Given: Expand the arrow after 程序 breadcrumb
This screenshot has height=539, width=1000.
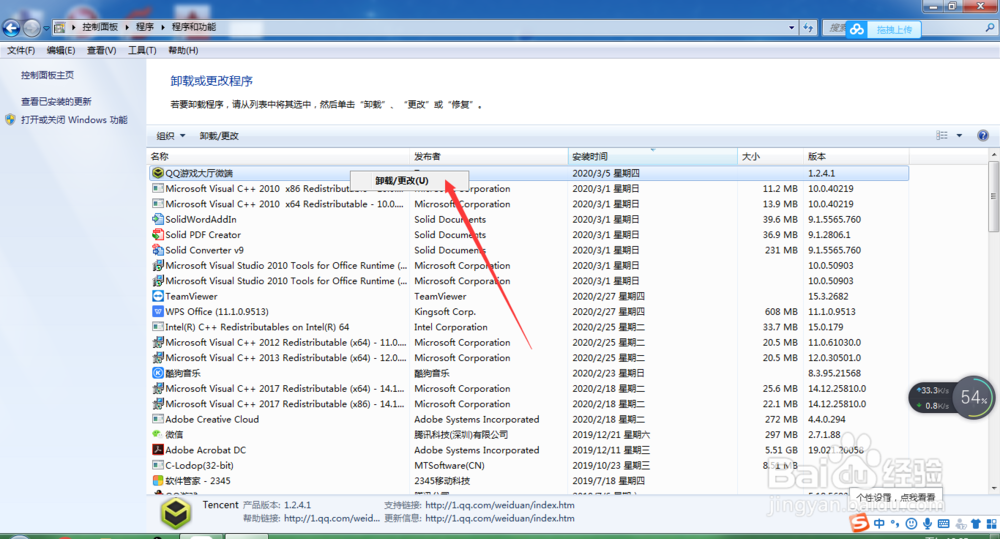Looking at the screenshot, I should (x=163, y=27).
